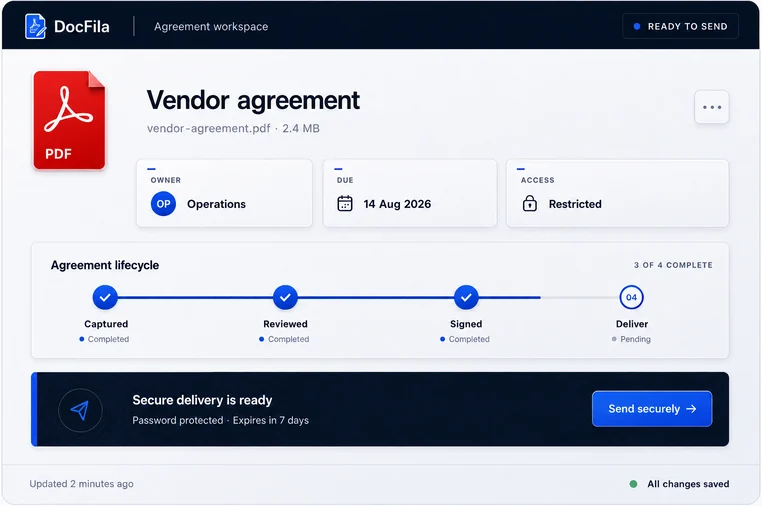Click the Send securely button
The image size is (762, 506).
pos(652,409)
